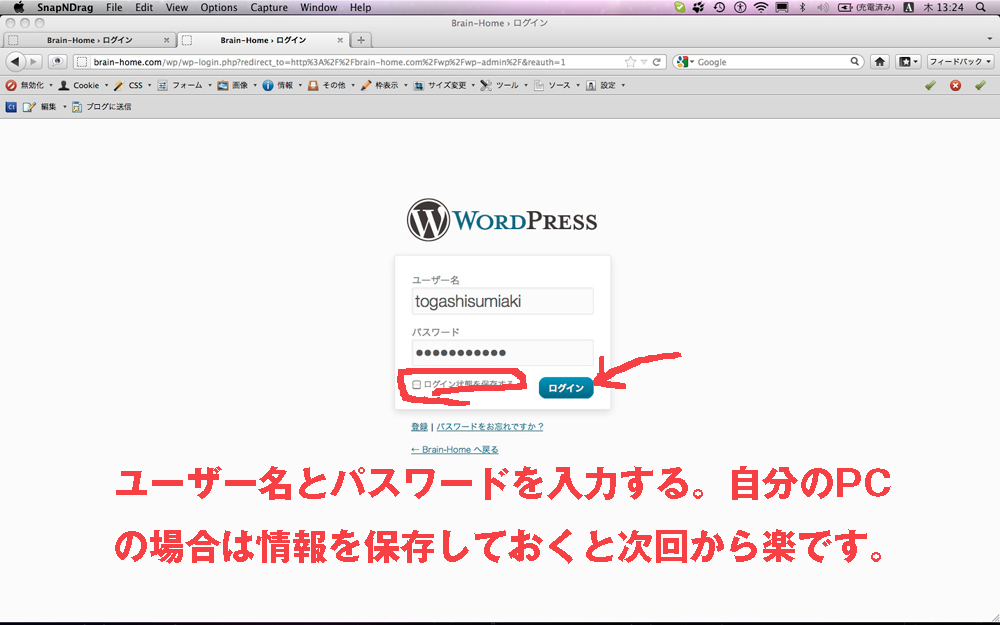Open the bookmarks toolbar button

click(908, 62)
